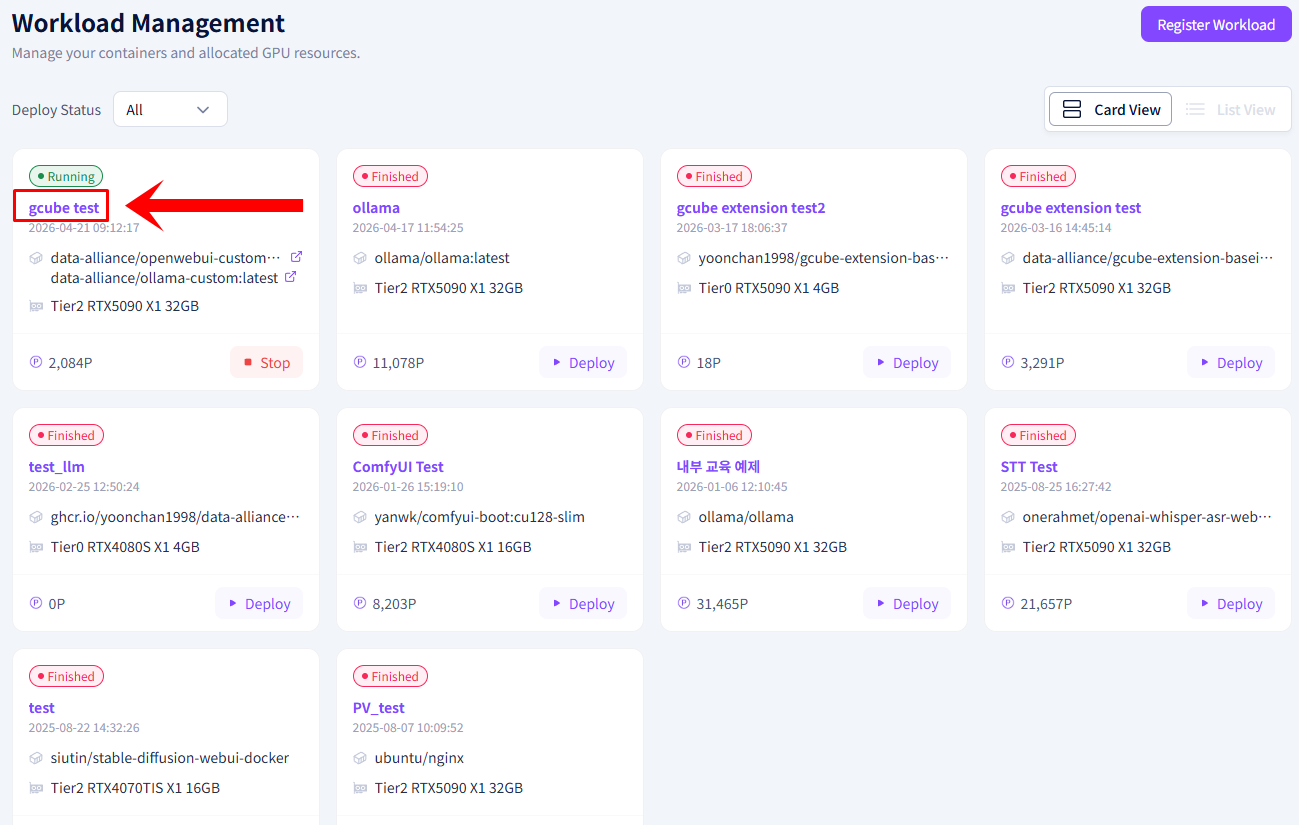The image size is (1299, 825).
Task: Click Finished badge on ComfyUI Test card
Action: (390, 435)
